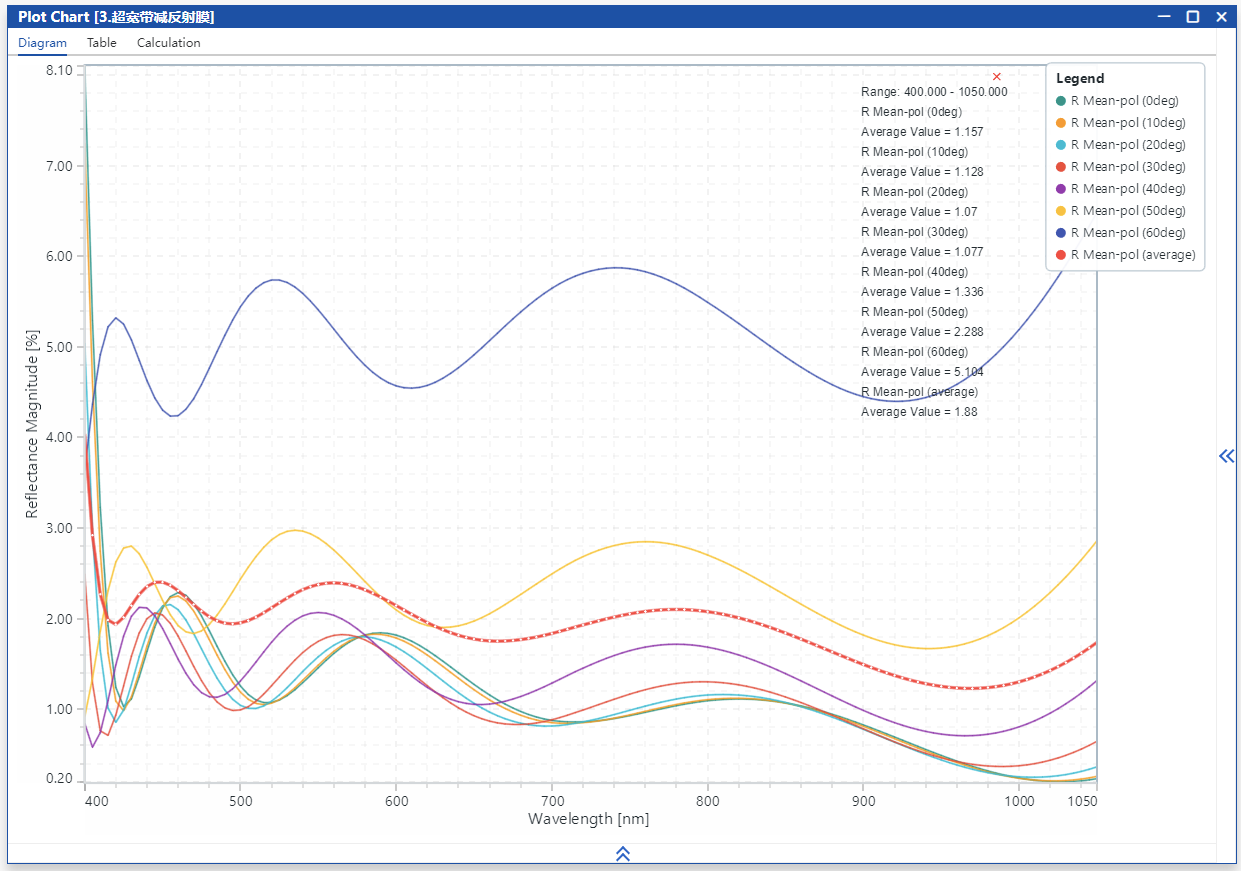Close the average value statistics overlay

click(x=996, y=77)
